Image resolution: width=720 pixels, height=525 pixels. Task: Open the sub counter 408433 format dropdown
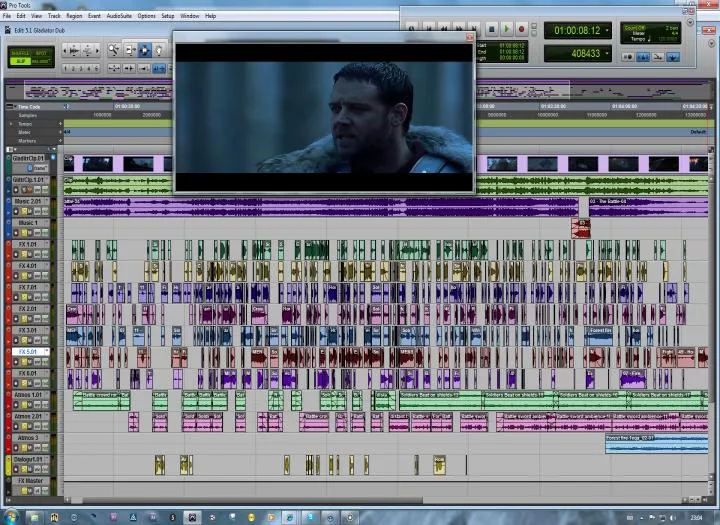(608, 54)
